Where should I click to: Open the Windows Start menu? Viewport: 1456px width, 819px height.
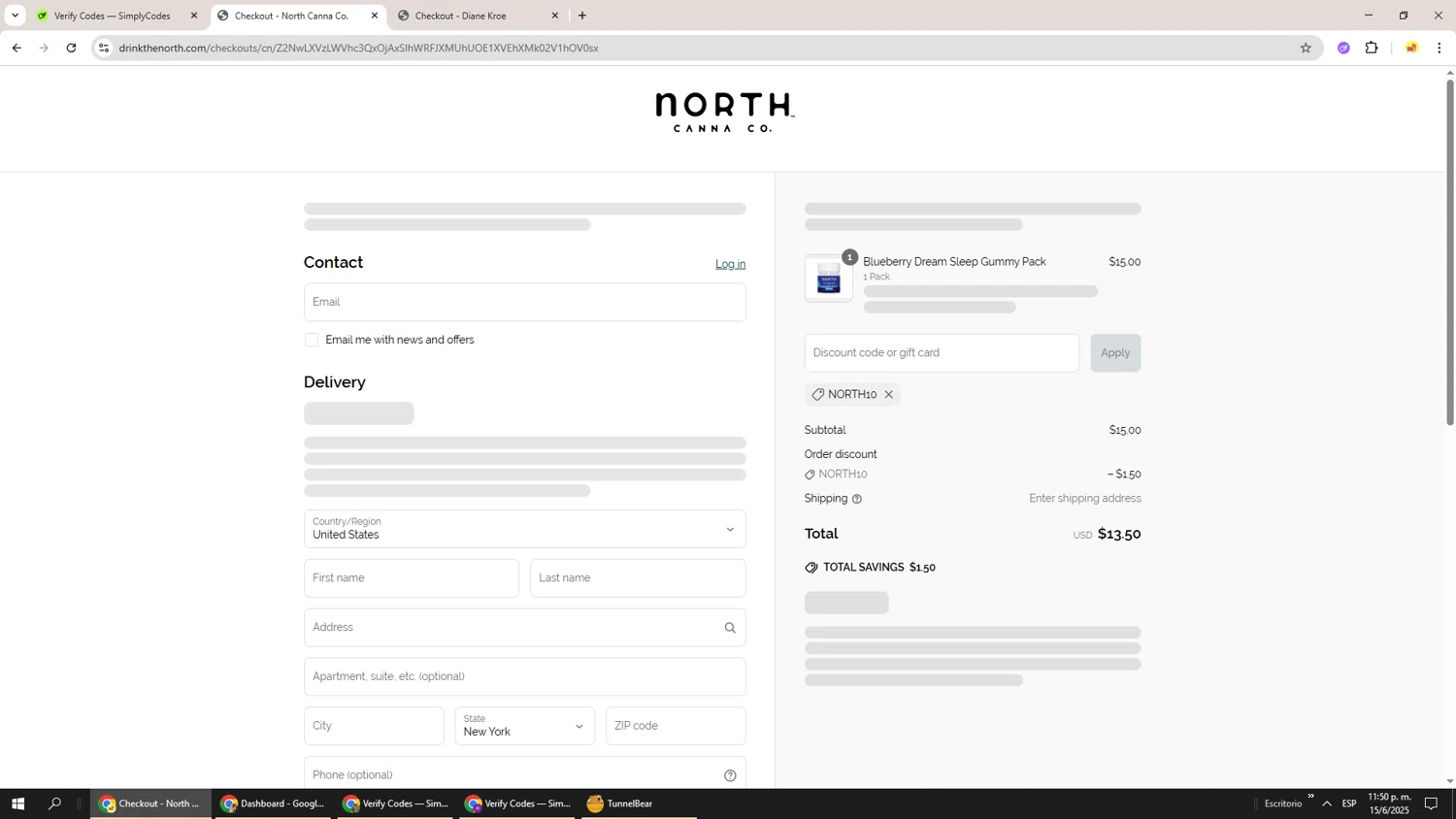[17, 803]
